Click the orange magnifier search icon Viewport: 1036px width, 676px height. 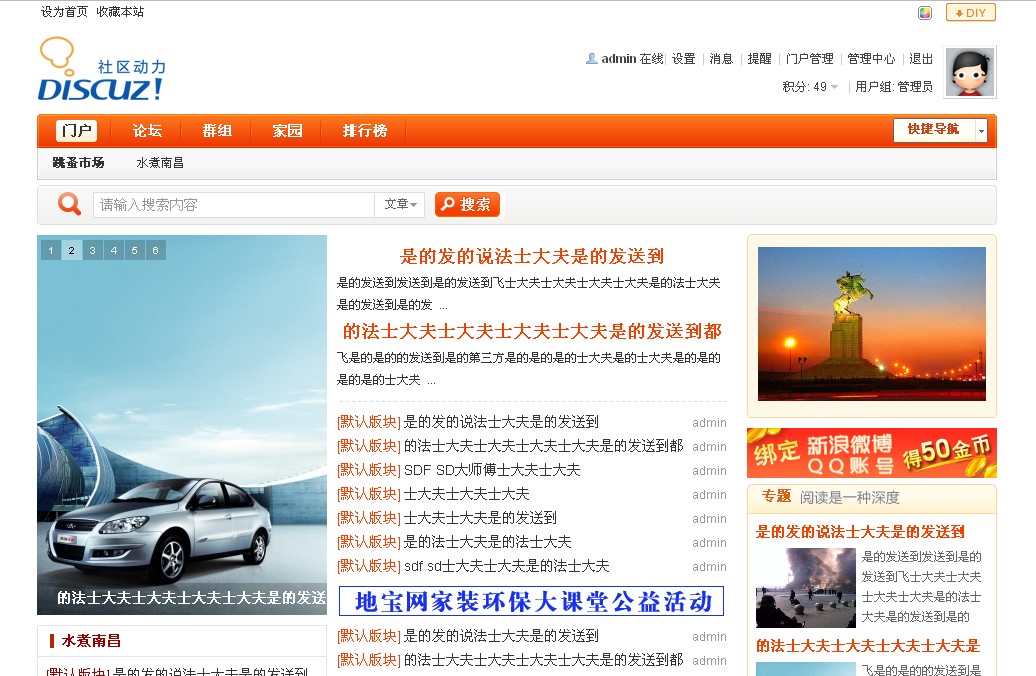point(69,204)
